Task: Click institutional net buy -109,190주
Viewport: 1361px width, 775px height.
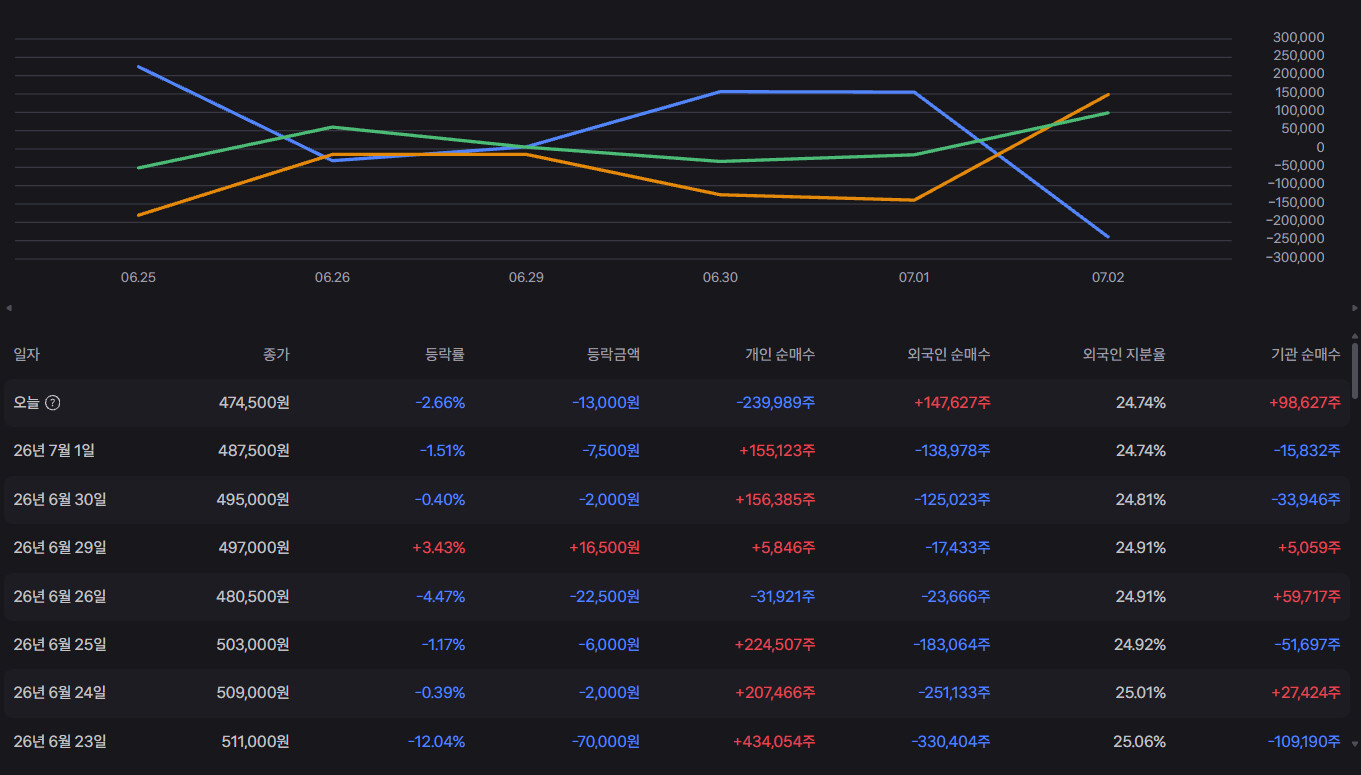Action: click(x=1303, y=742)
